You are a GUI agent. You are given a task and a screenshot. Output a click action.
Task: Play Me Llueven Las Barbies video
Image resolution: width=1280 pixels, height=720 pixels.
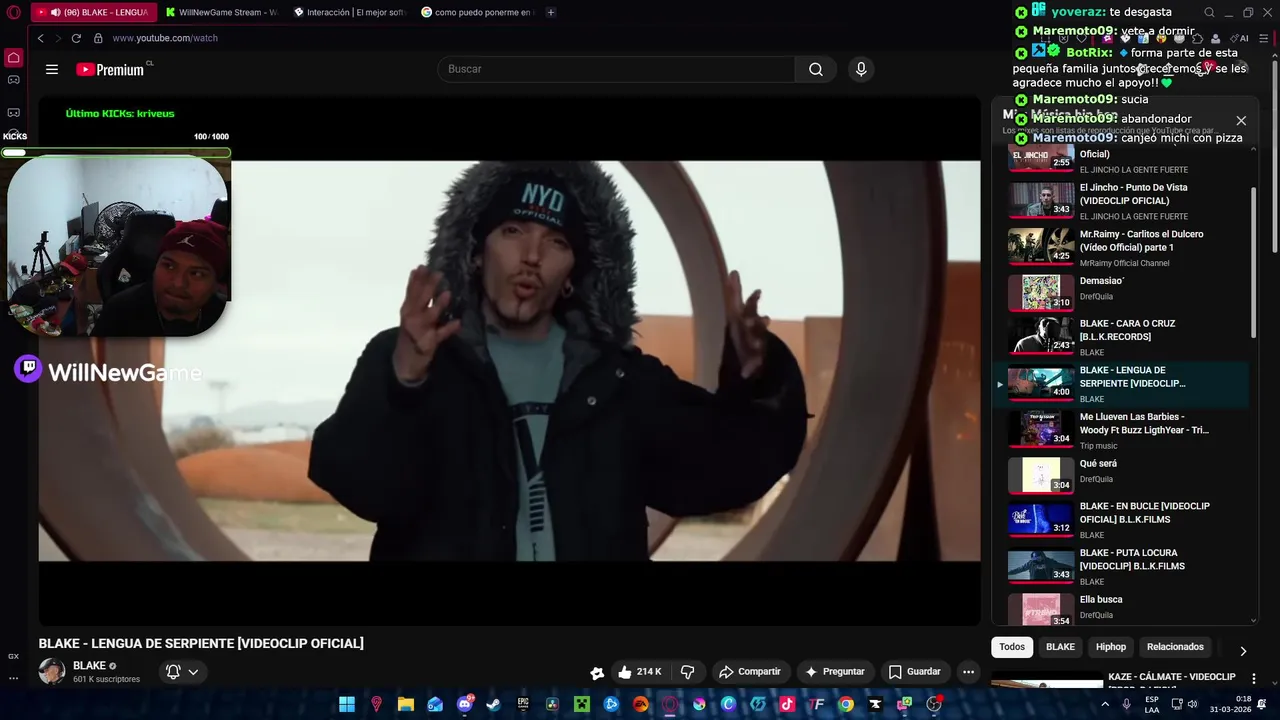point(1128,430)
